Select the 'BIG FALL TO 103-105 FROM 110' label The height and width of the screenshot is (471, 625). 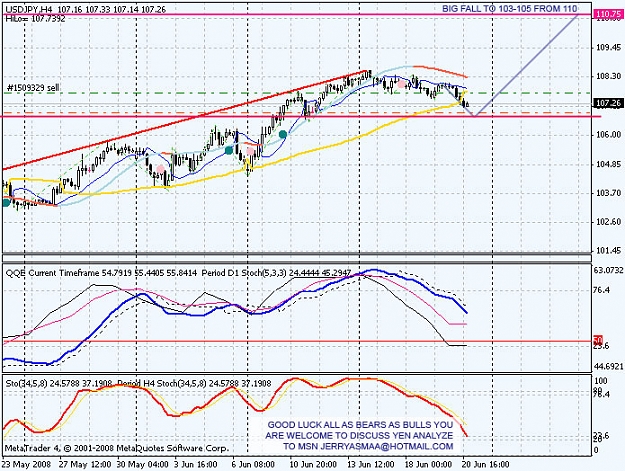pos(509,8)
